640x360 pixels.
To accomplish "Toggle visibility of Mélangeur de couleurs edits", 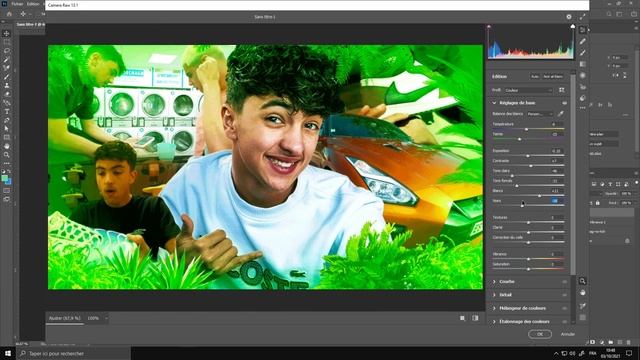I will (564, 308).
